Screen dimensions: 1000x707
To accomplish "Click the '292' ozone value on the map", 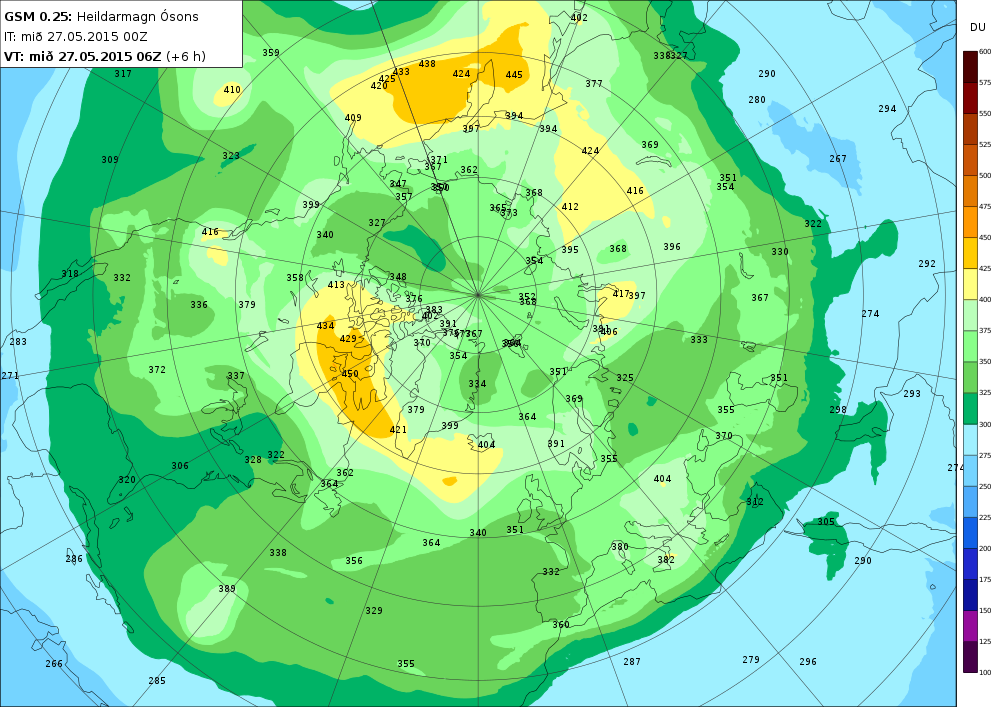I will click(927, 264).
